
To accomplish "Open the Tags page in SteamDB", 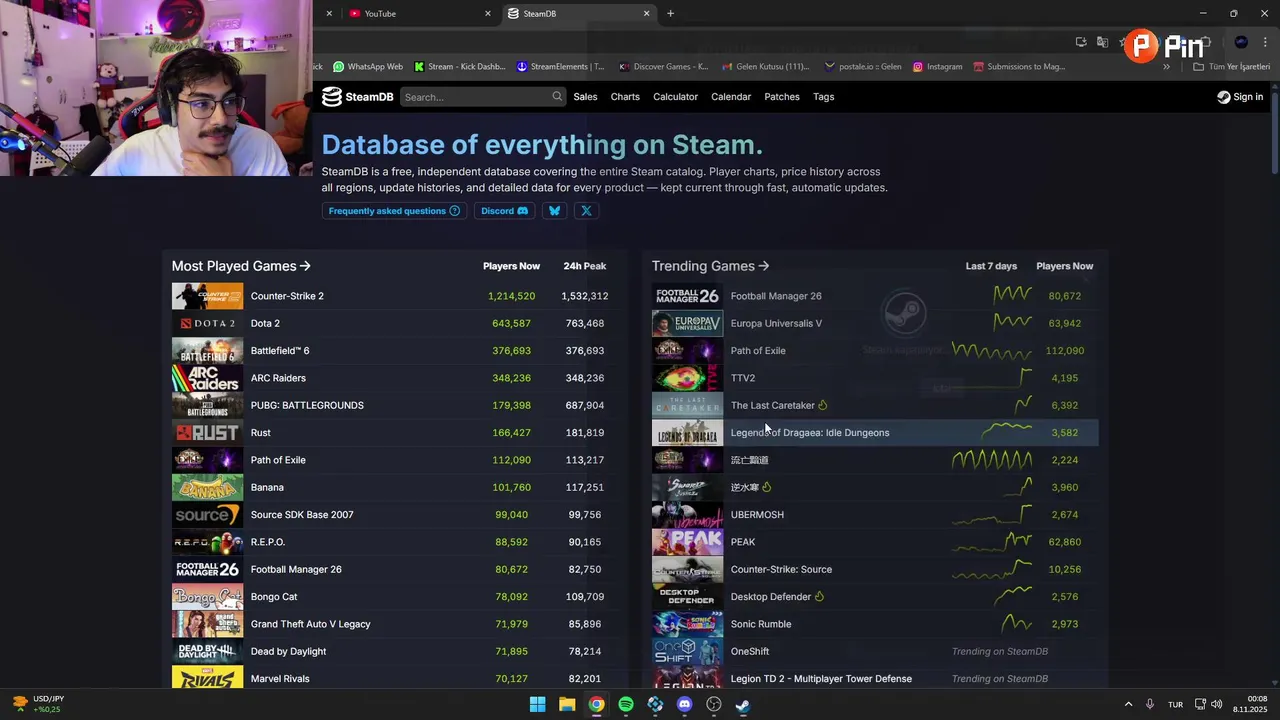I will click(x=824, y=97).
